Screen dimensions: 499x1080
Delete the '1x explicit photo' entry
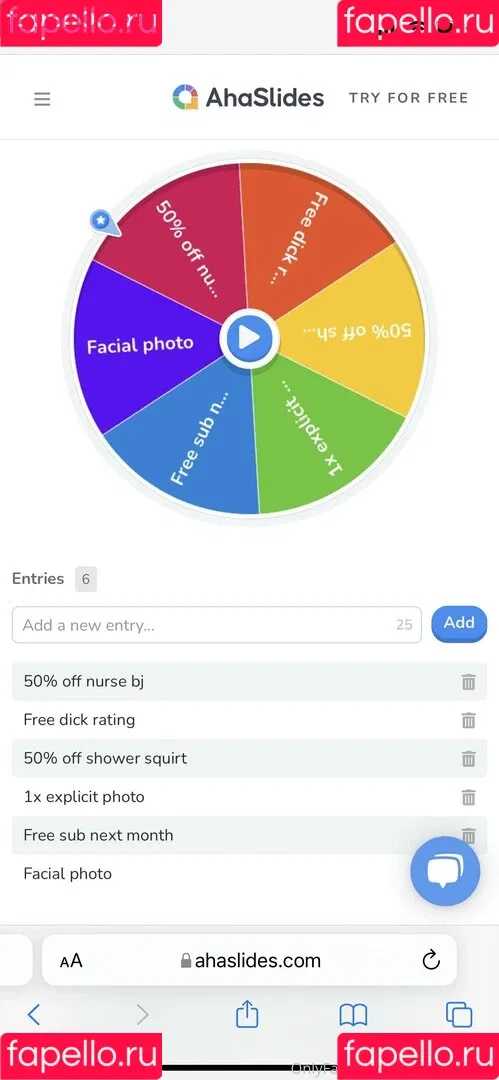coord(469,798)
